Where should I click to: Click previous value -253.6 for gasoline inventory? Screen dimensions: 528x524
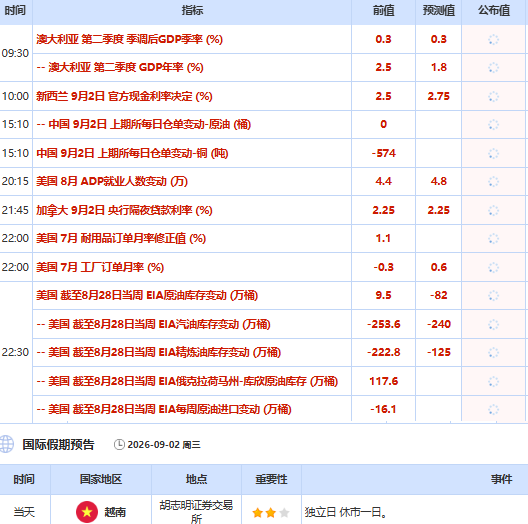point(384,325)
